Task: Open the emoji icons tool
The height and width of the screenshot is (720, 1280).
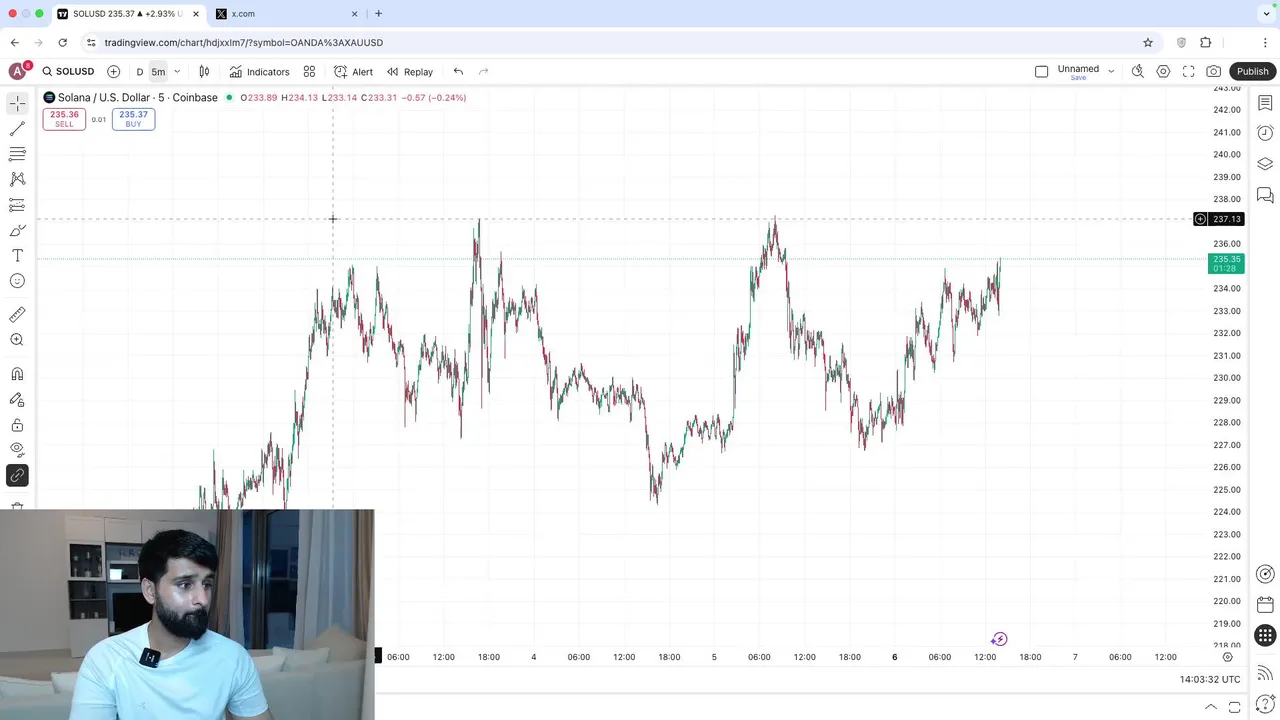Action: click(17, 281)
